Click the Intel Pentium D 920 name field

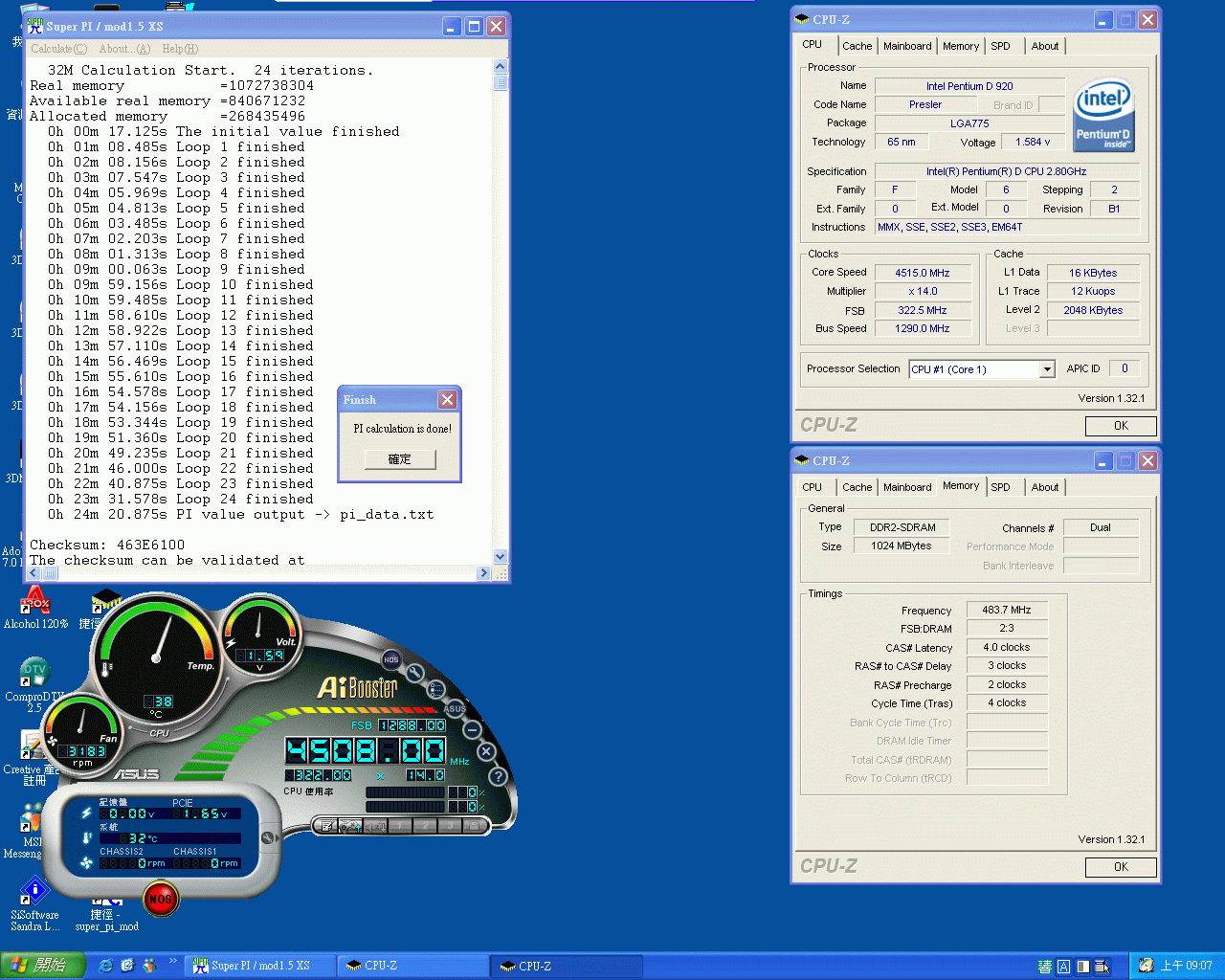(x=969, y=86)
